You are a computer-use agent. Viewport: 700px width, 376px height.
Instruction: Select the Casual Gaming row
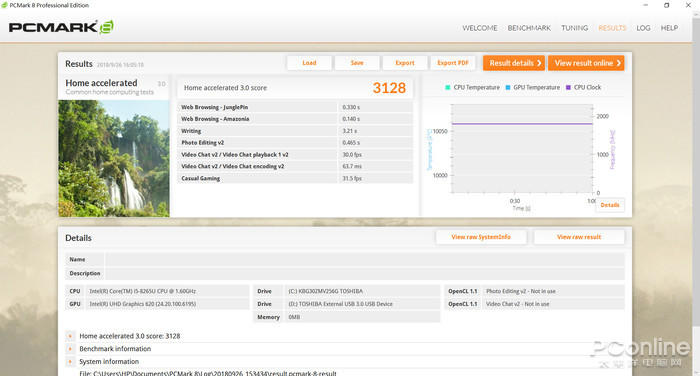(x=295, y=178)
